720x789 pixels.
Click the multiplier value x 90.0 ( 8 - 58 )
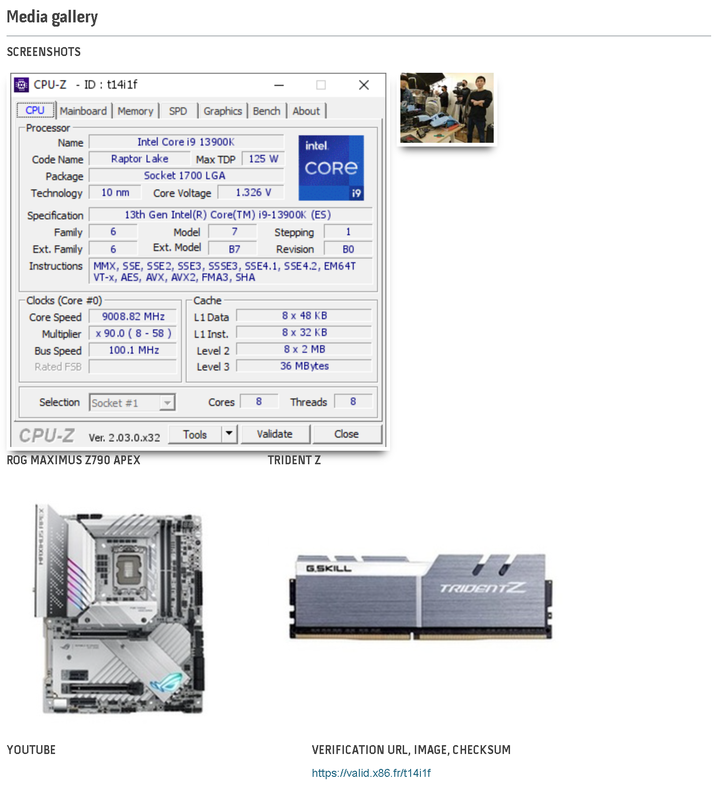coord(133,333)
